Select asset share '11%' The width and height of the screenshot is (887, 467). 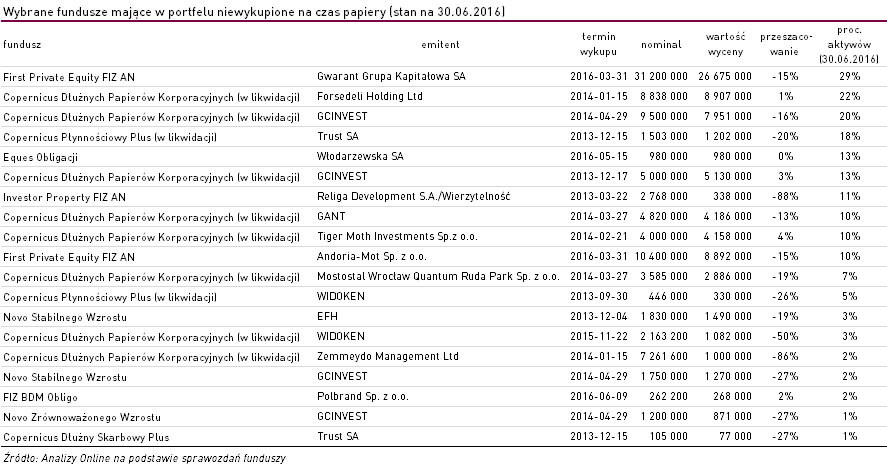point(850,196)
